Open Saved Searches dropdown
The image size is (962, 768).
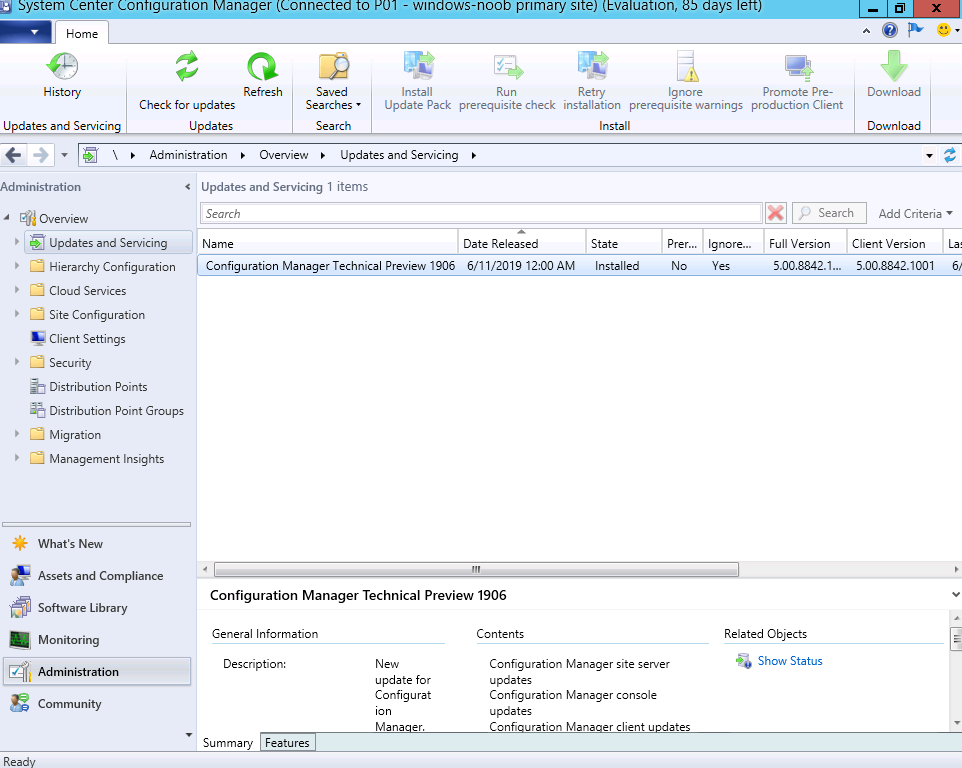(333, 82)
